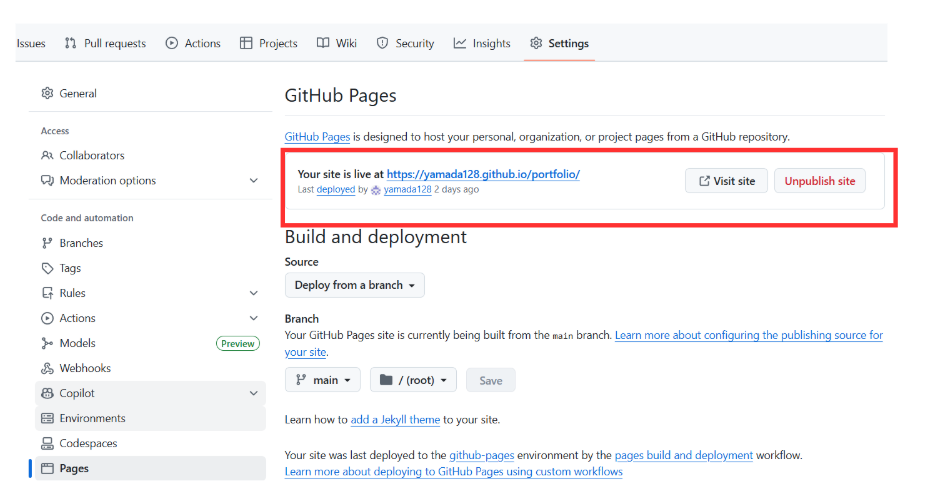Click the Moderation options comment icon
926x504 pixels.
point(47,180)
